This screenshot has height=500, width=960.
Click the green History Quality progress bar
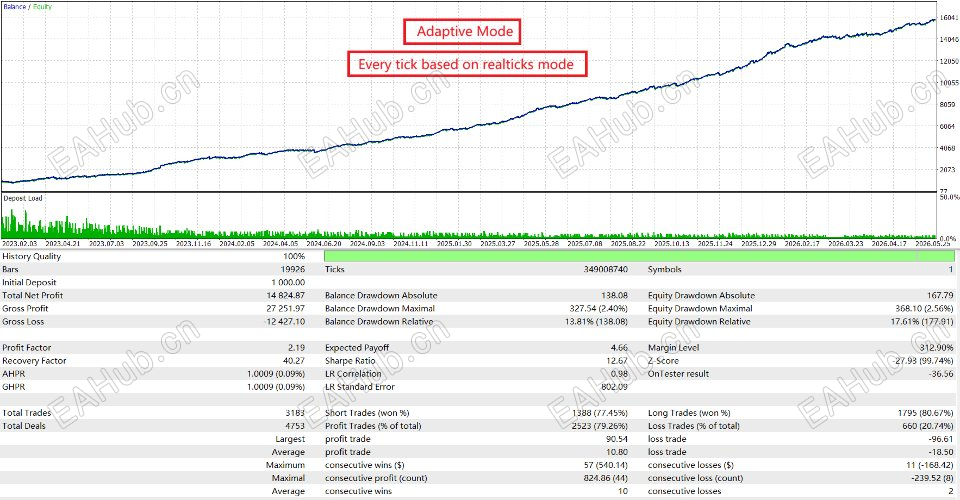[x=639, y=256]
